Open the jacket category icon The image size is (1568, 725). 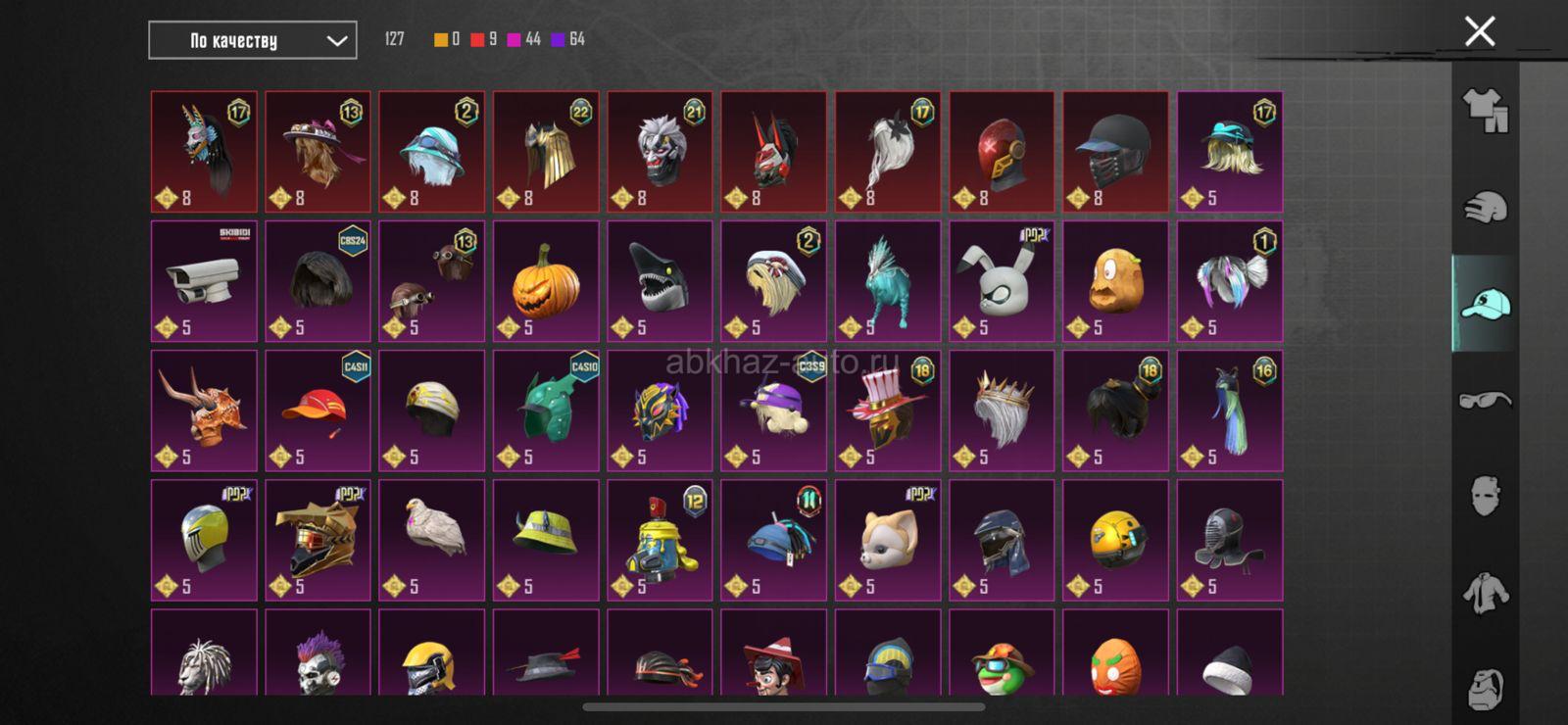point(1486,593)
